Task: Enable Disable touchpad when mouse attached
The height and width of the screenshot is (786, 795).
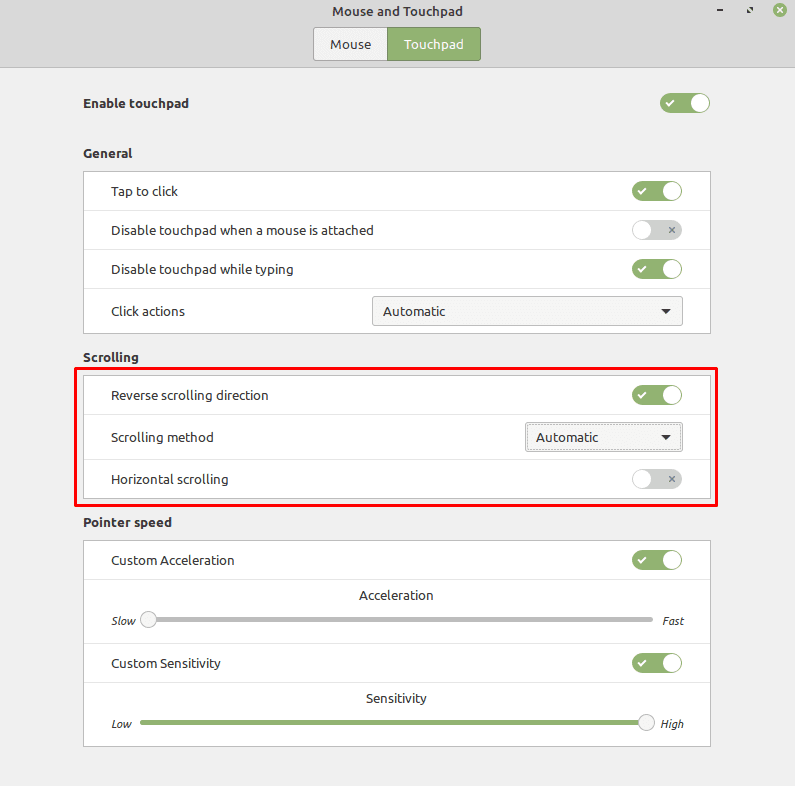Action: [x=657, y=230]
